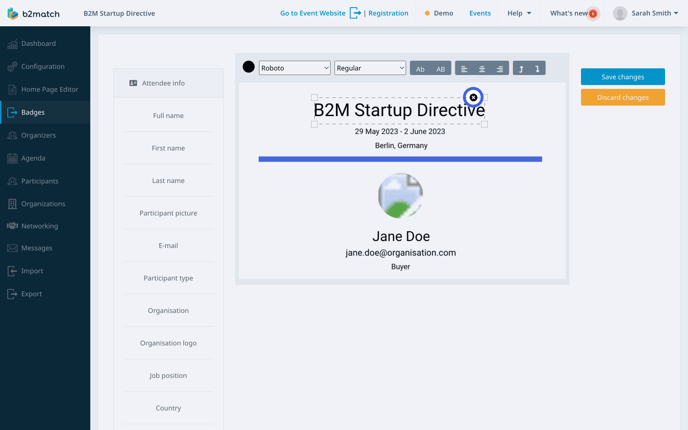Viewport: 688px width, 430px height.
Task: Open Agenda in the sidebar
Action: coord(33,158)
